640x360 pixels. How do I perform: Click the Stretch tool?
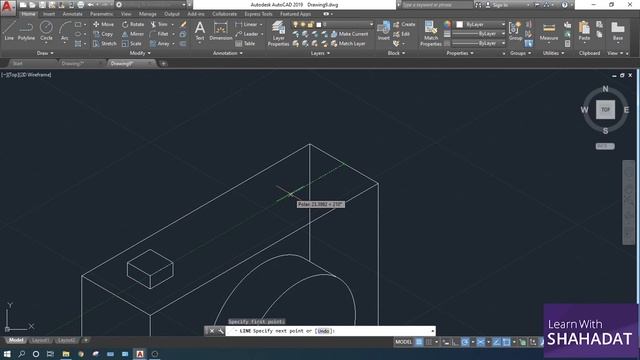tap(104, 43)
